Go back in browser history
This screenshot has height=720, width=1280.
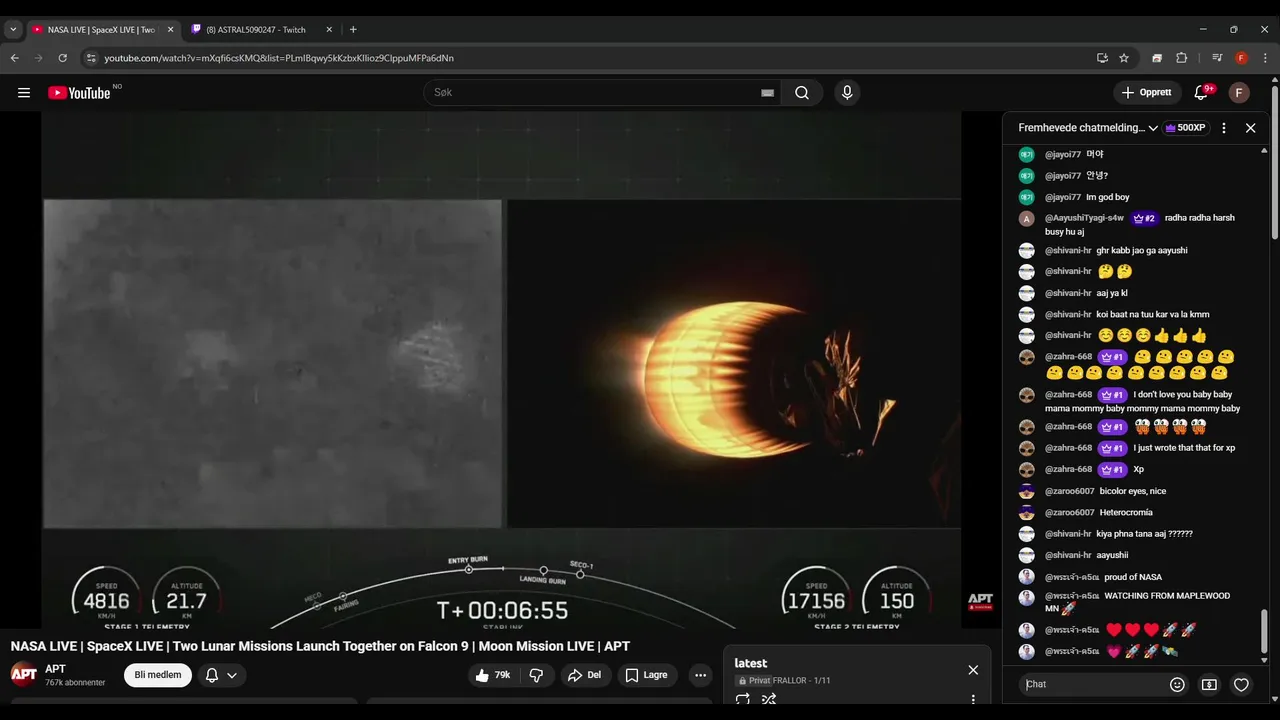click(15, 58)
